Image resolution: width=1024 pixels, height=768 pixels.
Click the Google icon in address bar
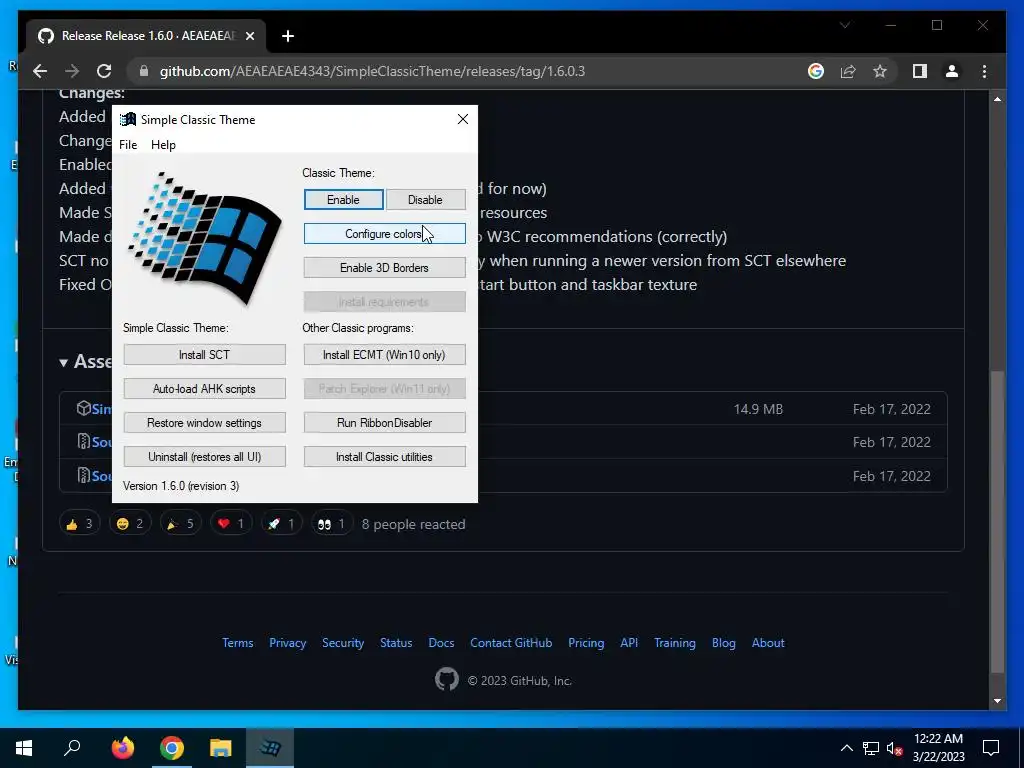tap(816, 71)
